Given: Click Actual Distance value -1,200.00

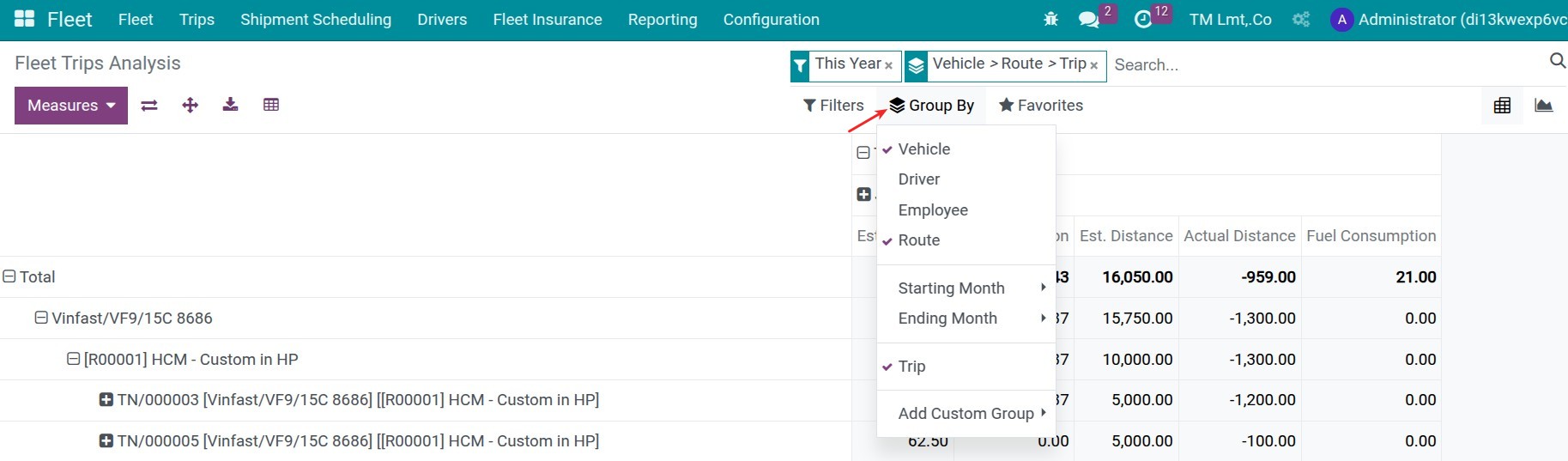Looking at the screenshot, I should tap(1262, 399).
